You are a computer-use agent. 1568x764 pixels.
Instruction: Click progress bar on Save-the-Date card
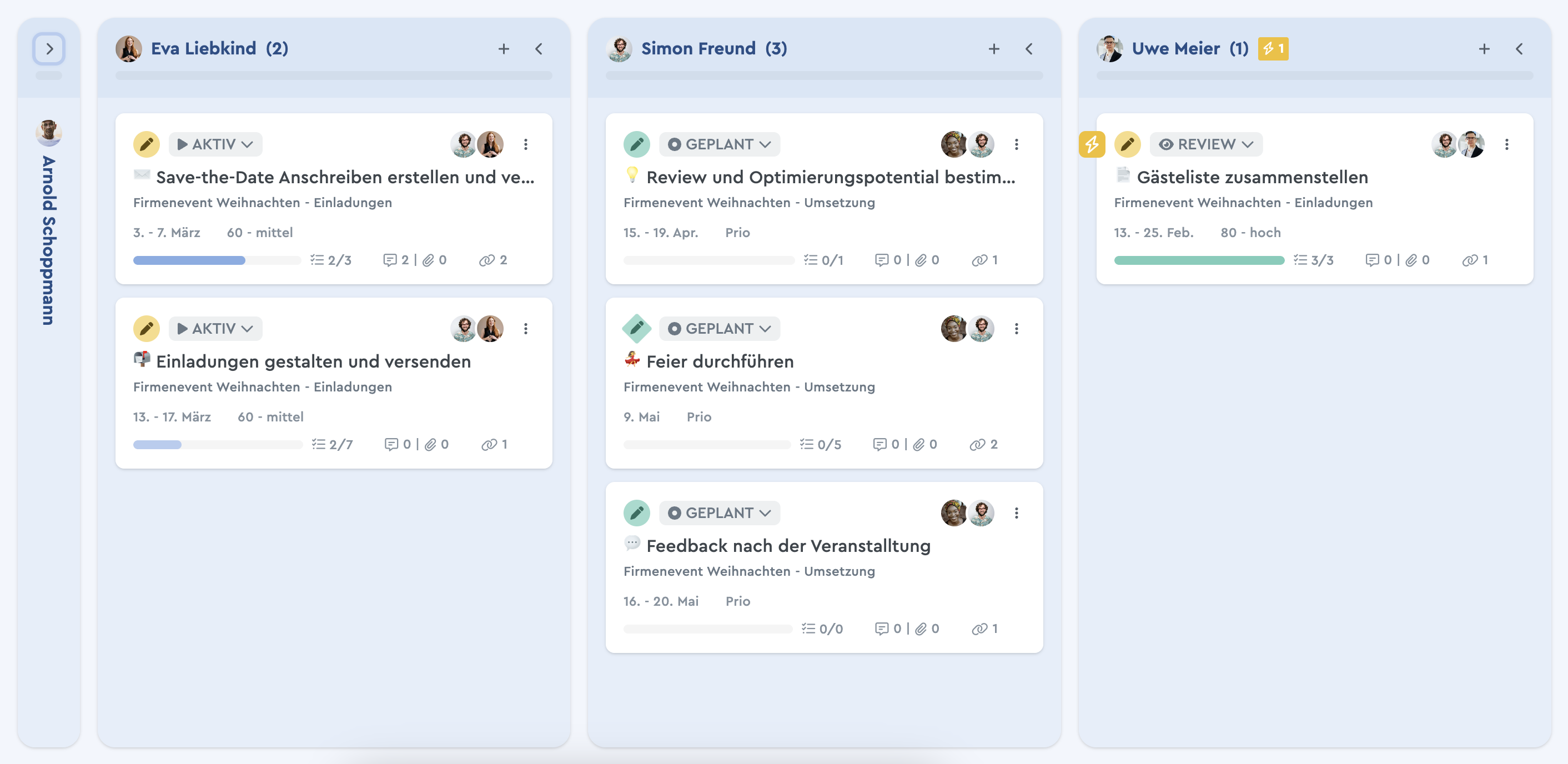tap(217, 260)
